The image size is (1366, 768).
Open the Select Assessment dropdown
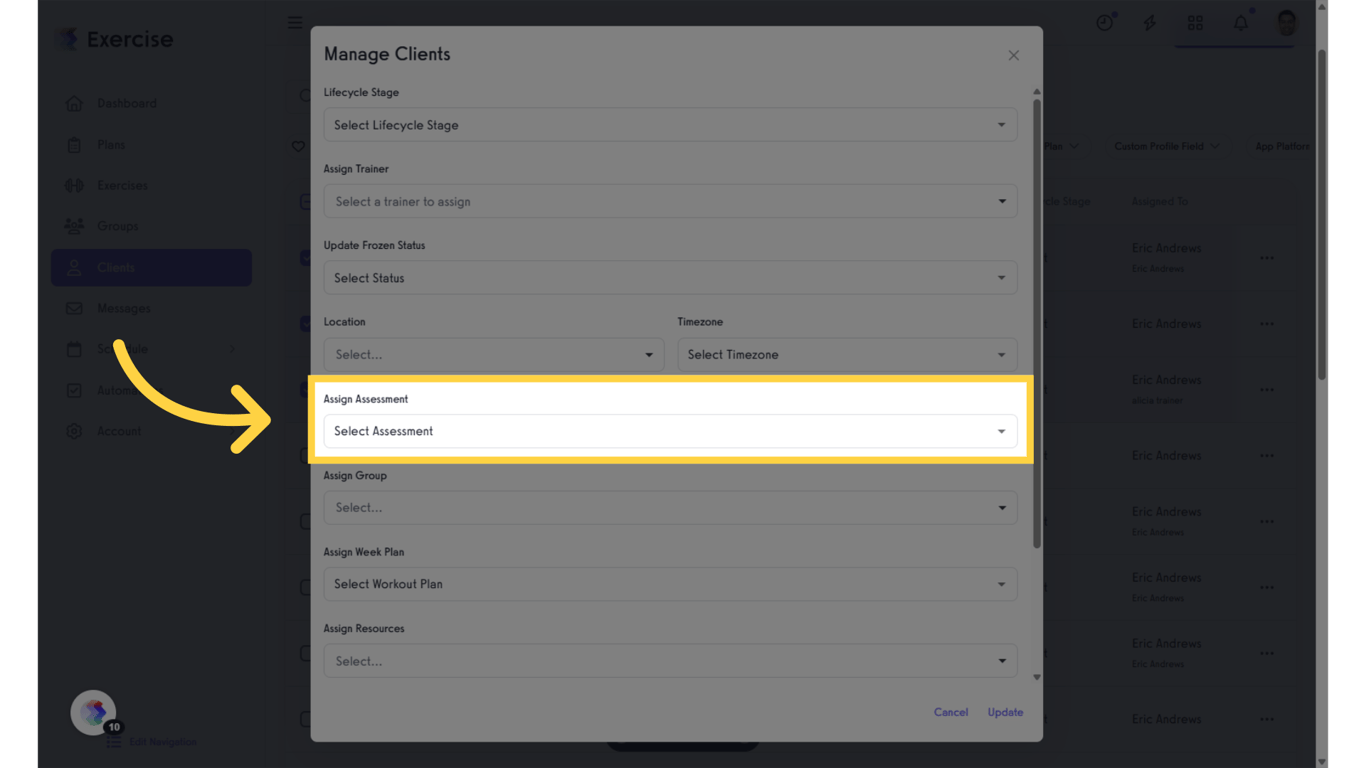[670, 431]
